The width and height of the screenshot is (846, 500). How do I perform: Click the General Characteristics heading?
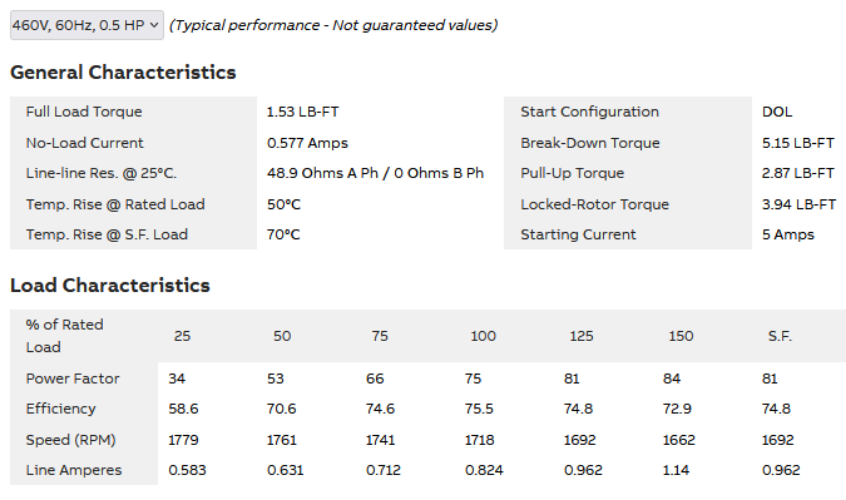[x=123, y=73]
